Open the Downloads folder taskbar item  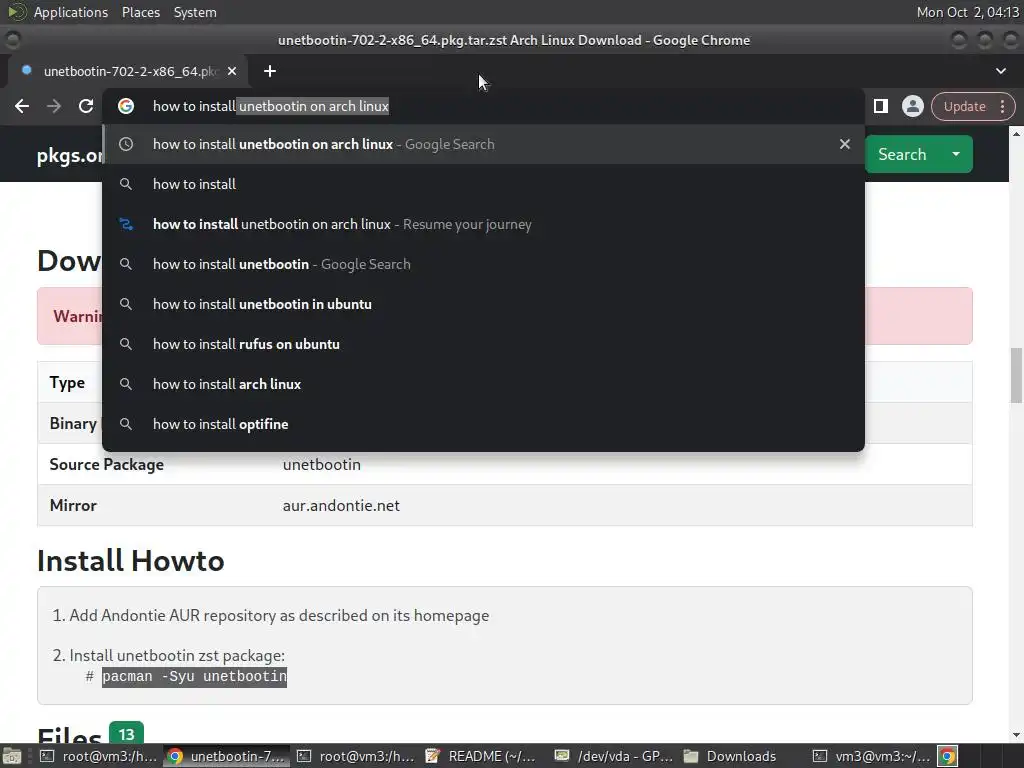point(730,756)
